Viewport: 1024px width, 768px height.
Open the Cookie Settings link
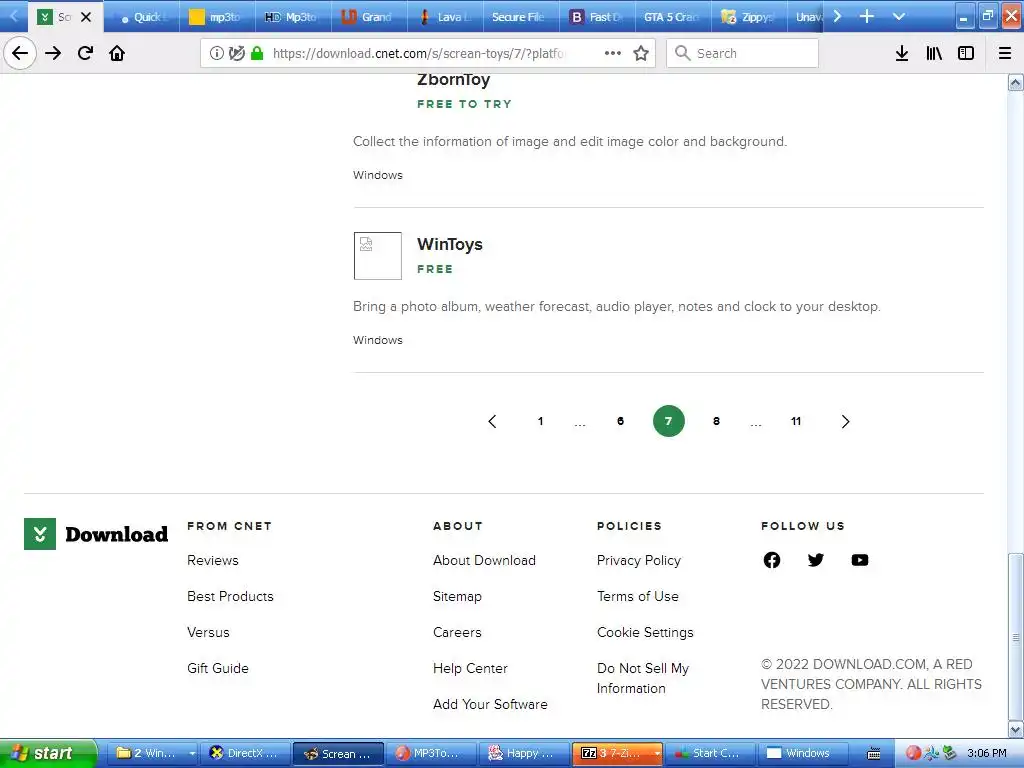coord(645,632)
